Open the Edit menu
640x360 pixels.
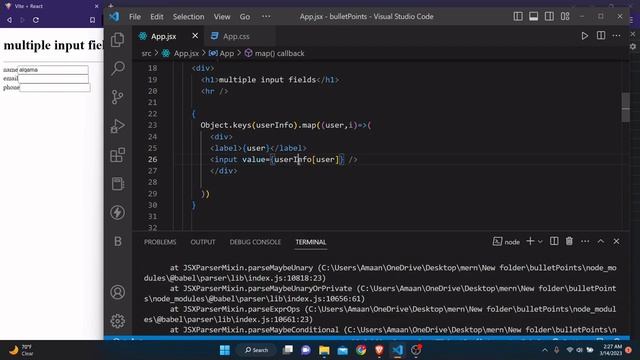[x=157, y=17]
